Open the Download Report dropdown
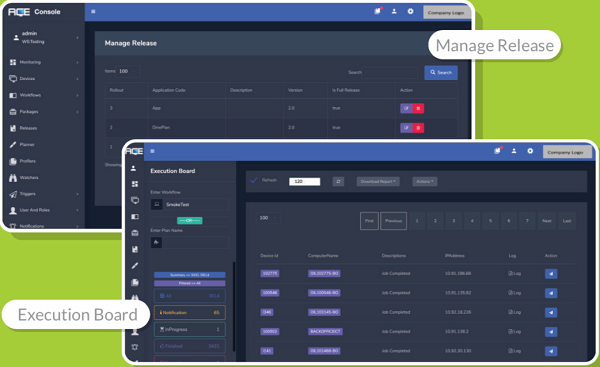The image size is (600, 367). [378, 181]
